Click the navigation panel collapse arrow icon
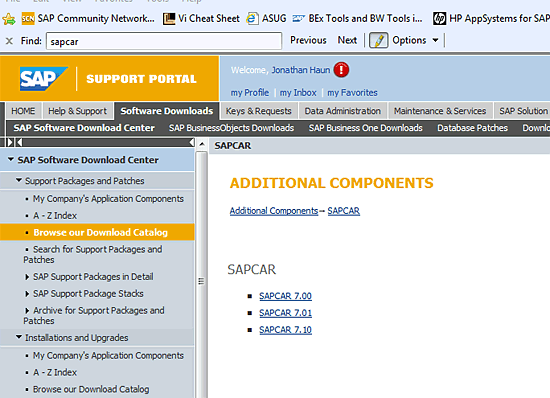The width and height of the screenshot is (550, 398). 19,142
